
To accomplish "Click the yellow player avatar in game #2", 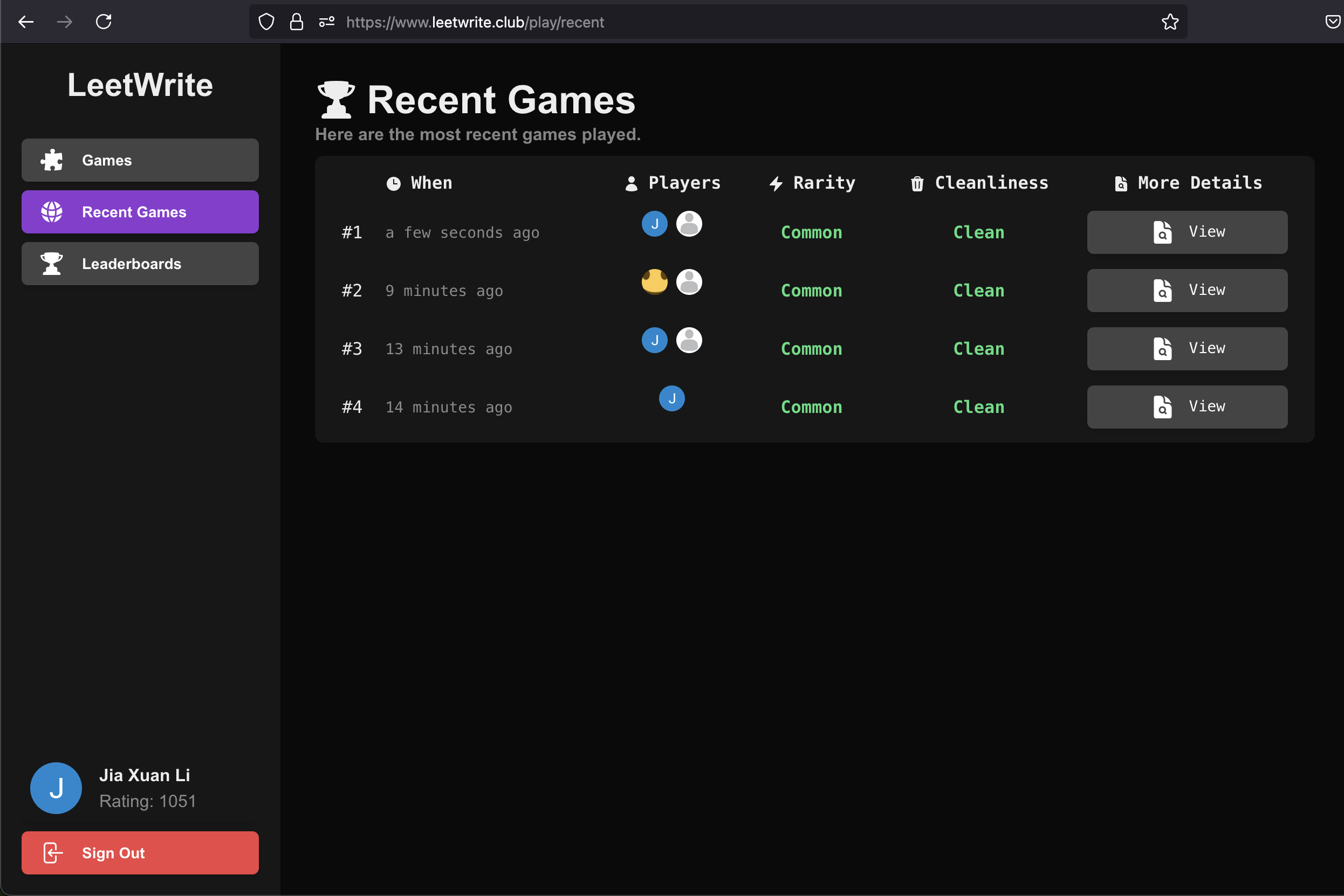I will click(x=655, y=282).
